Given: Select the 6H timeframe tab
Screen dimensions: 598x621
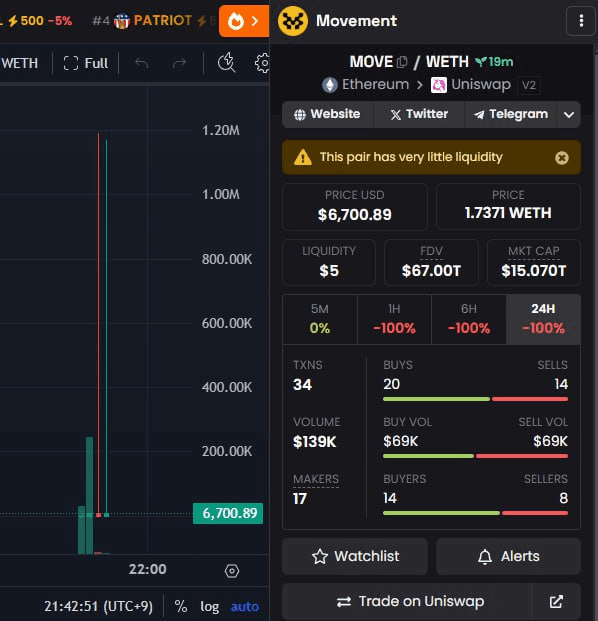Looking at the screenshot, I should (x=468, y=319).
